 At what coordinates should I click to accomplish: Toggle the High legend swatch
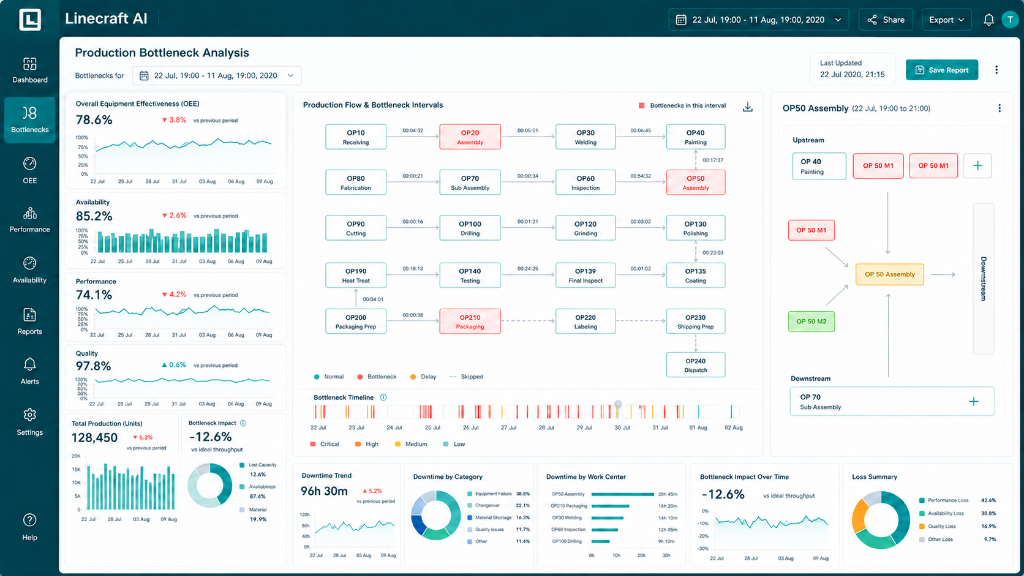click(x=358, y=444)
